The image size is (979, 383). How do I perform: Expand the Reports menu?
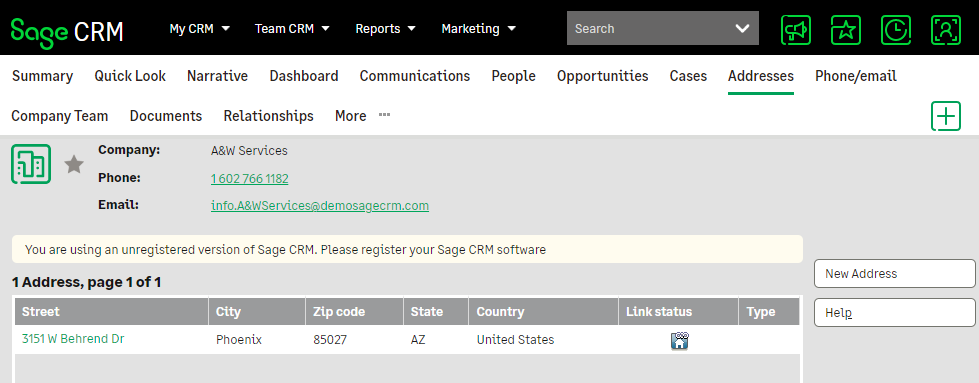coord(385,29)
